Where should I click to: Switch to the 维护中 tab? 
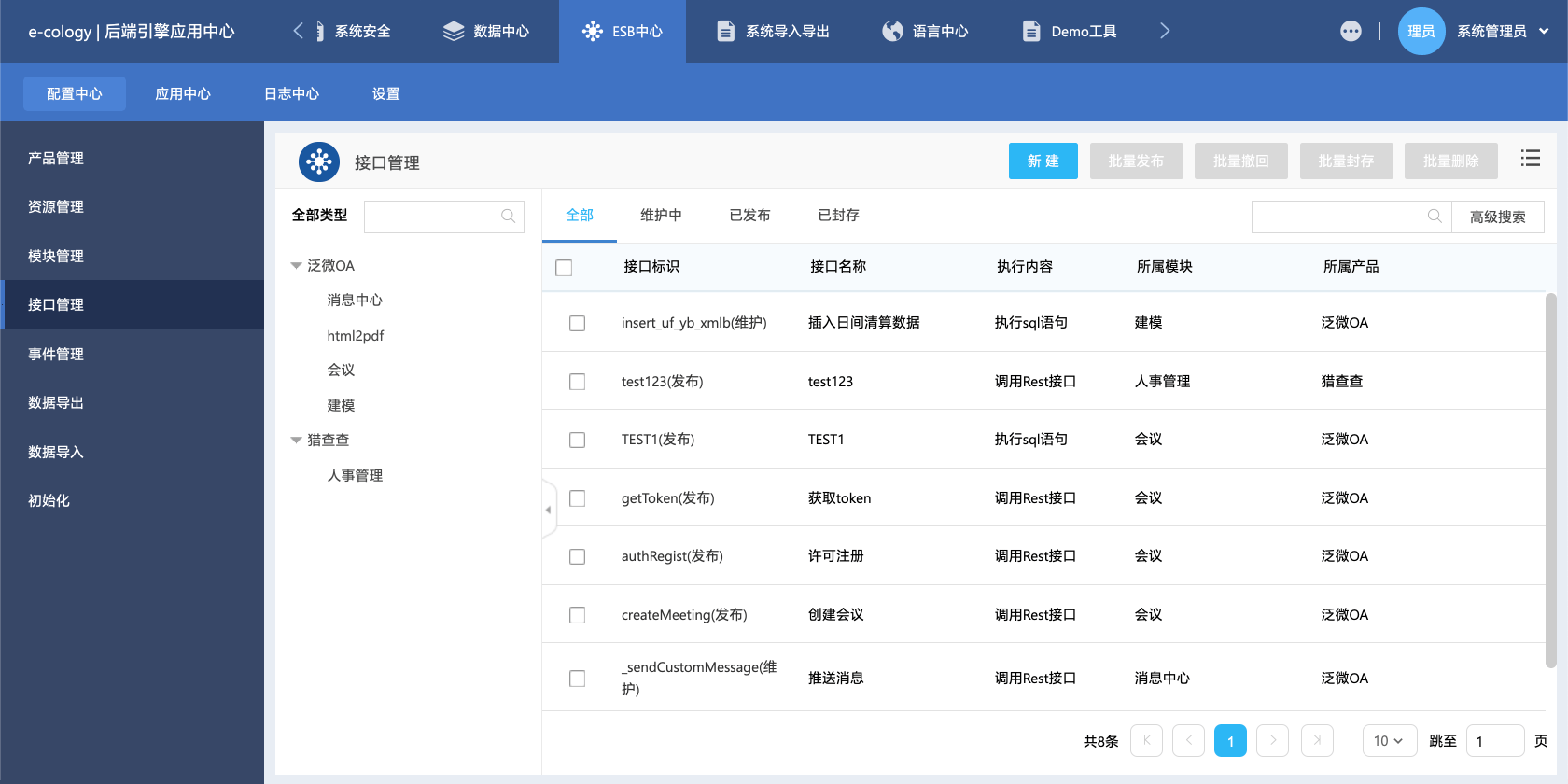[x=661, y=216]
